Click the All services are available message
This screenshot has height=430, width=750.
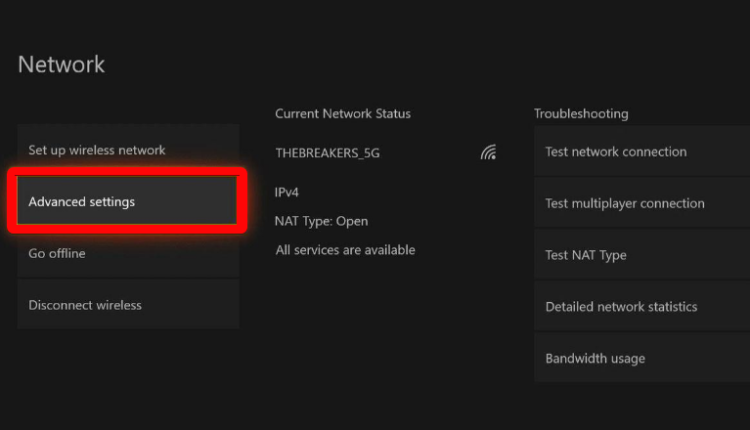(x=345, y=250)
